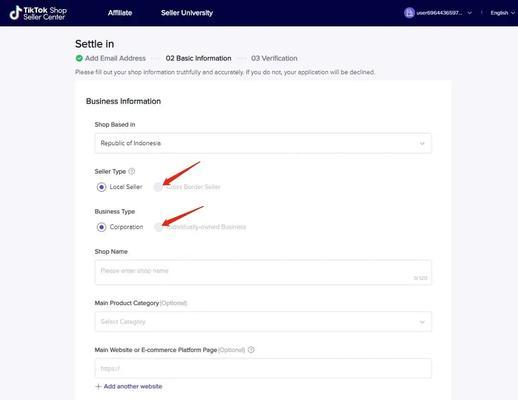Click the user avatar icon in header

pyautogui.click(x=409, y=13)
